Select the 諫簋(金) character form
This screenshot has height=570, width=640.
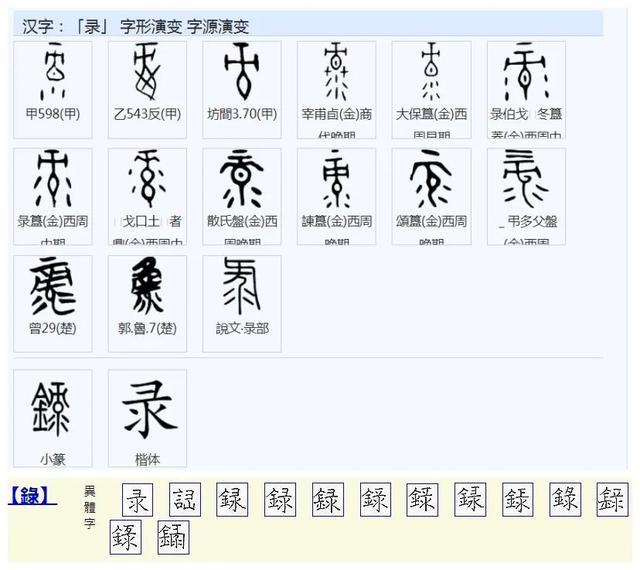click(x=336, y=180)
